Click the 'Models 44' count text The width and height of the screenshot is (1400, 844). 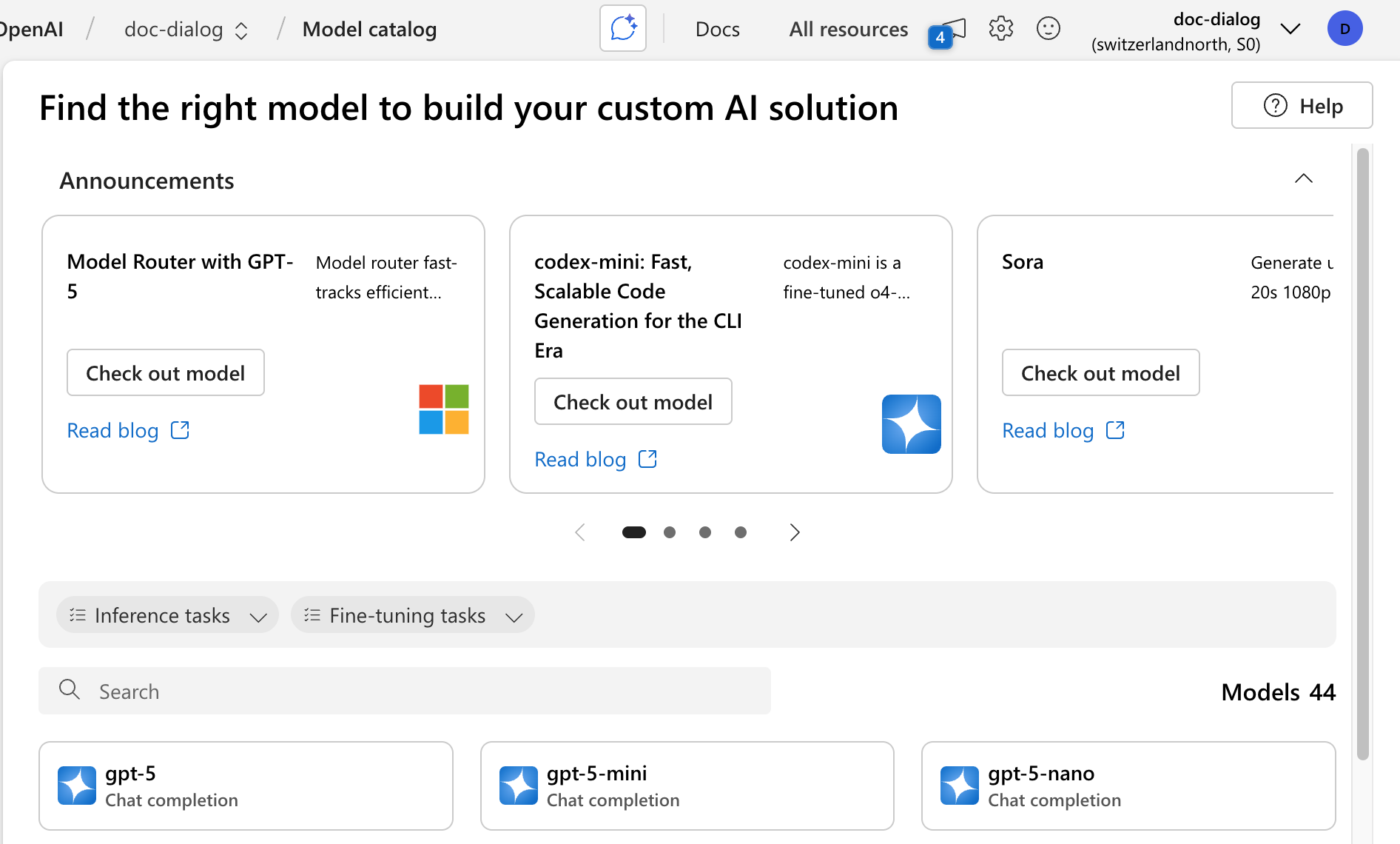tap(1279, 691)
